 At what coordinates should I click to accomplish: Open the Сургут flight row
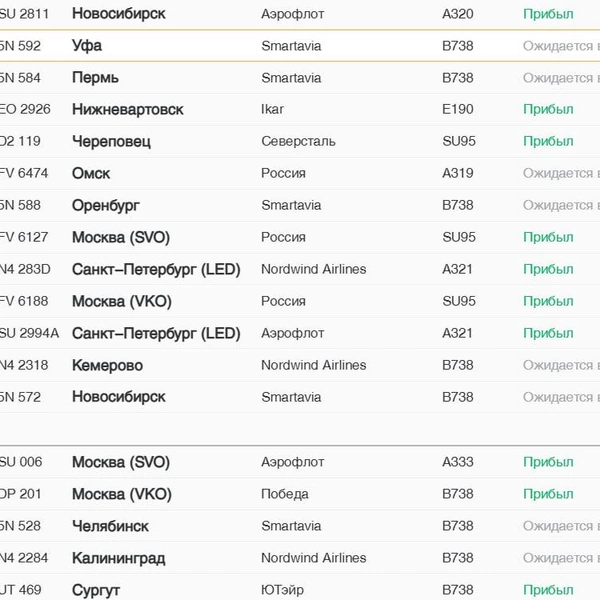click(x=96, y=590)
